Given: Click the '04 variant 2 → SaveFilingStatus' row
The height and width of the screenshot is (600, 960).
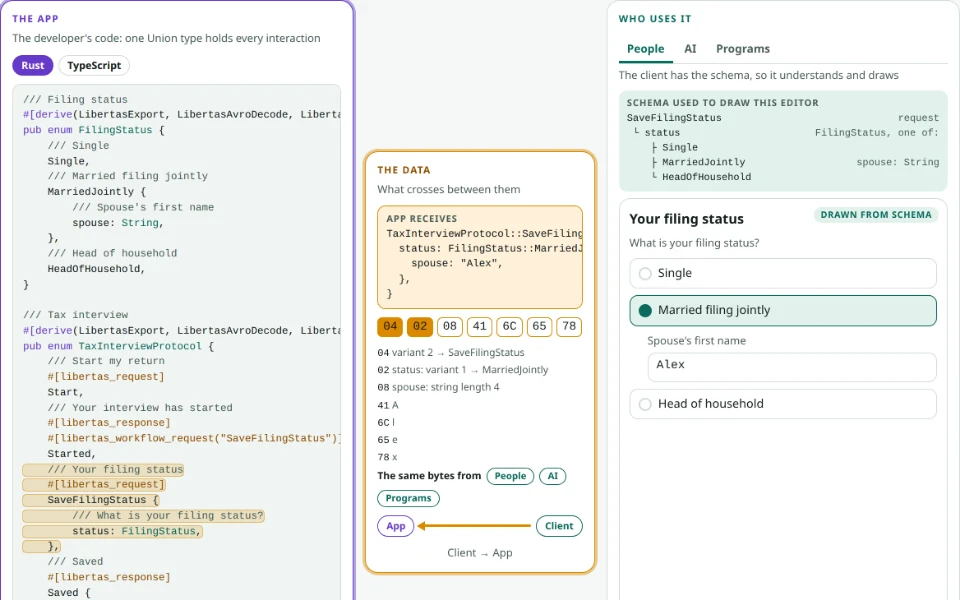Looking at the screenshot, I should click(x=451, y=353).
